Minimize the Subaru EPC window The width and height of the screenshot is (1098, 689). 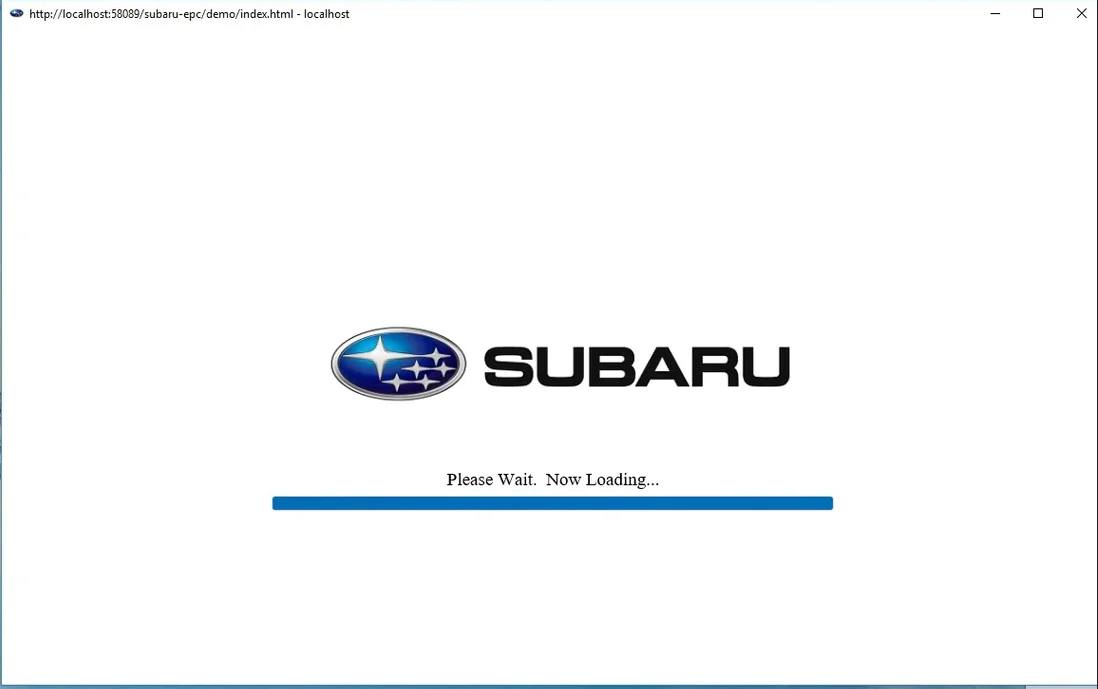995,13
